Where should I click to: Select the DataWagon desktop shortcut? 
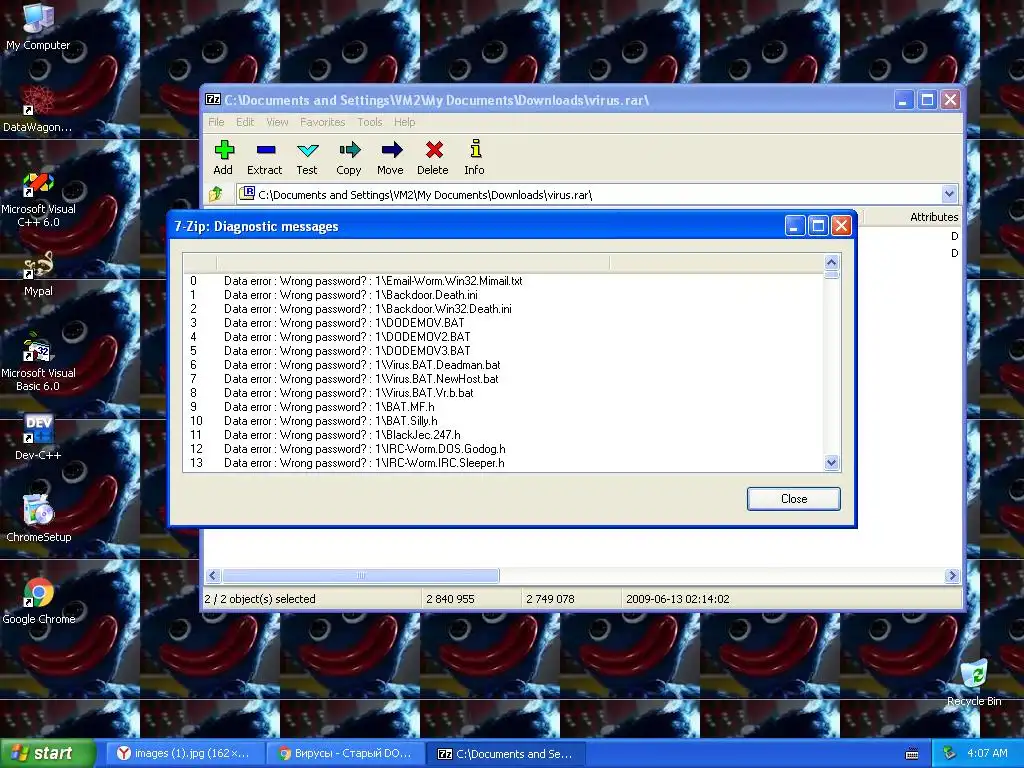[x=38, y=108]
